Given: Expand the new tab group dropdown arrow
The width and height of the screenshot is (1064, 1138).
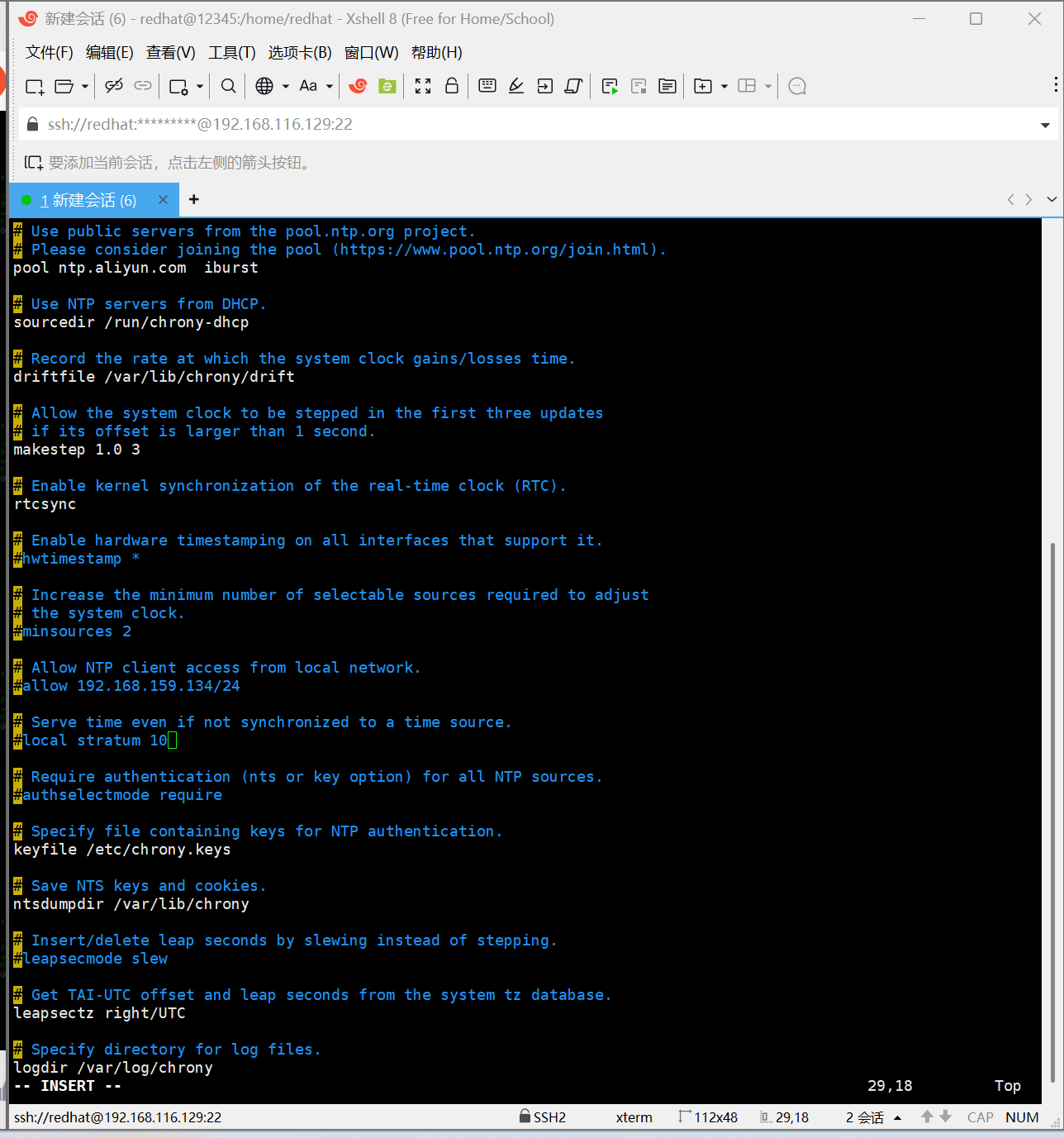Looking at the screenshot, I should 724,86.
